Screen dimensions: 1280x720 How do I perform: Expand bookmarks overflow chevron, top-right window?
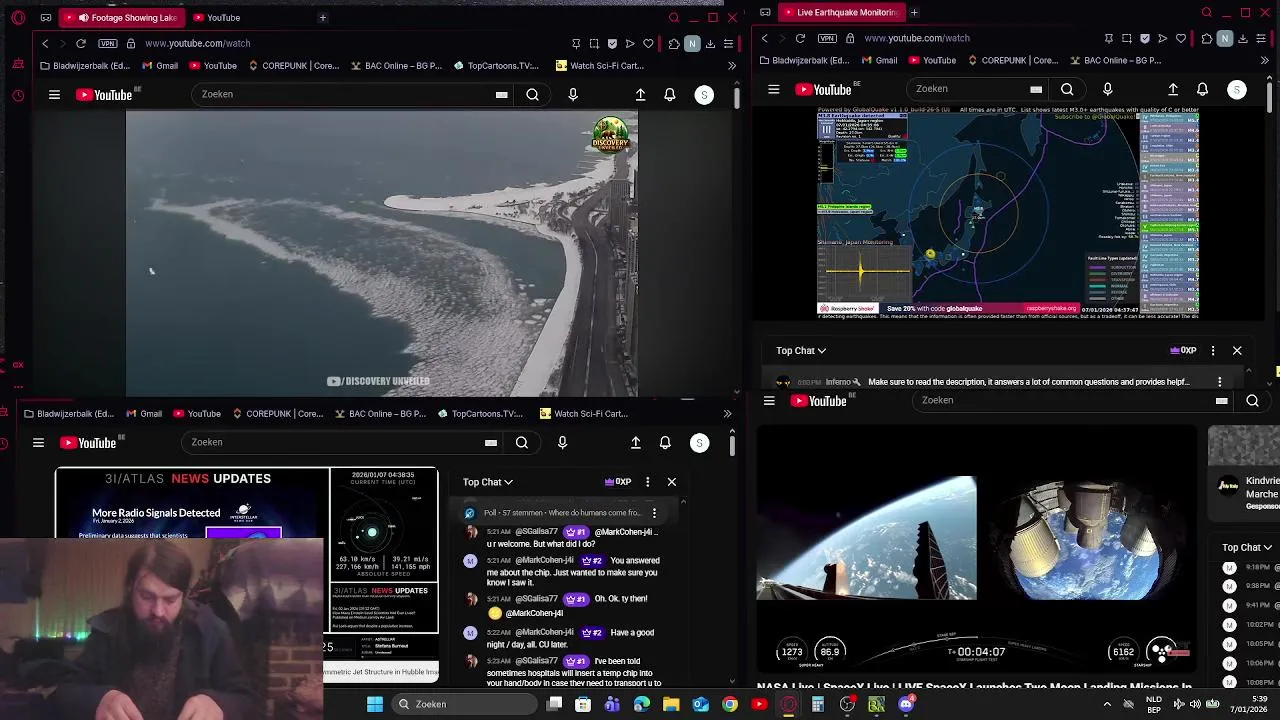1265,60
